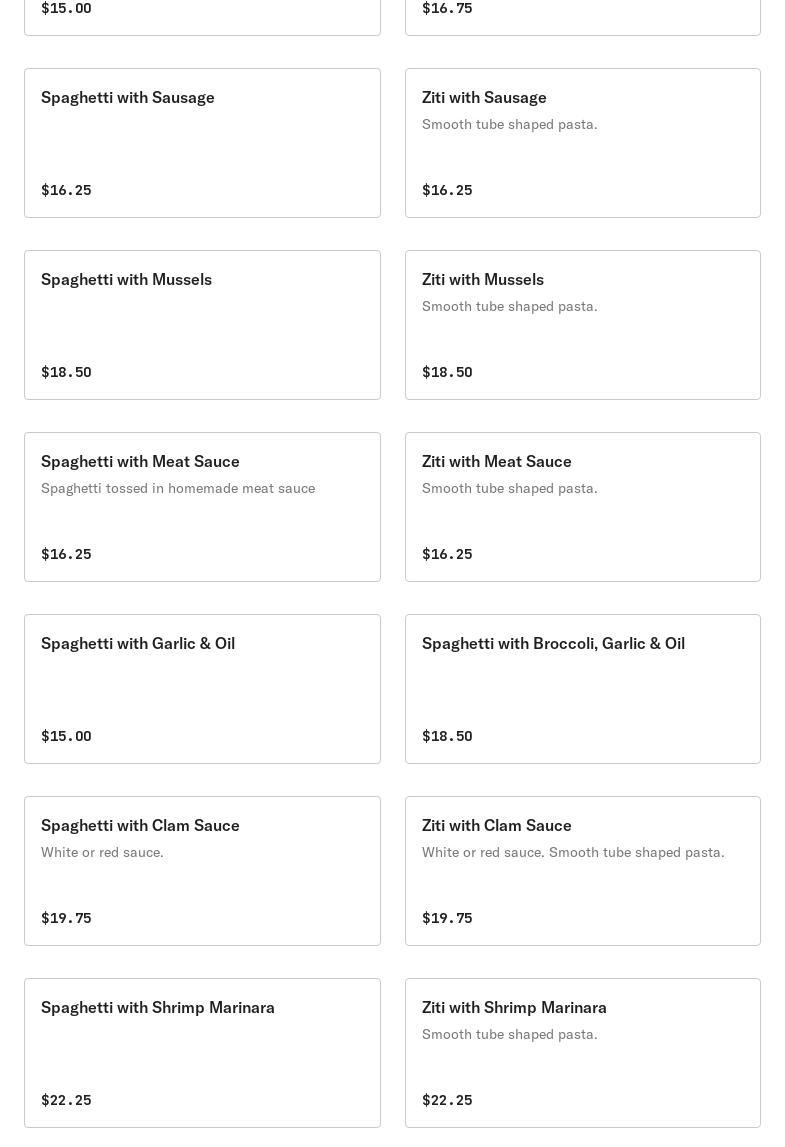Click the $22.25 price under Spaghetti Shrimp Marinara

[x=66, y=1100]
